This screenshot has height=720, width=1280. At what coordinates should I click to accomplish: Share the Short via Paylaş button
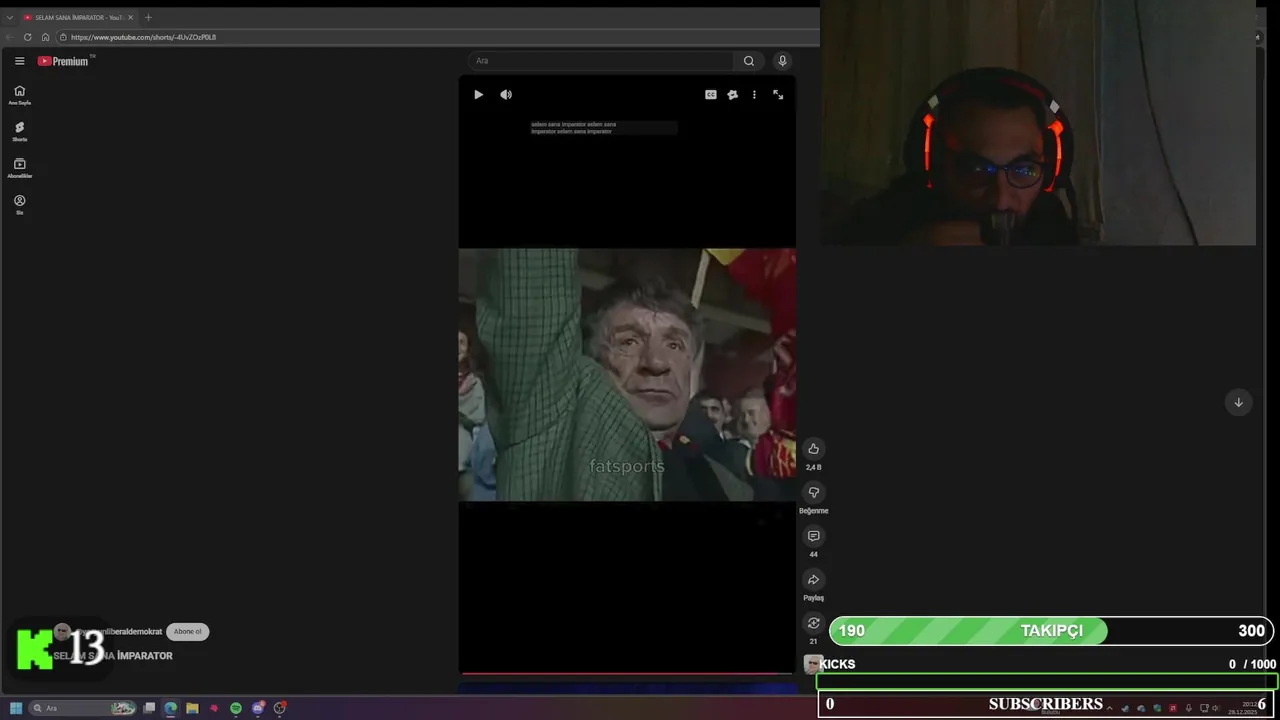pyautogui.click(x=813, y=580)
